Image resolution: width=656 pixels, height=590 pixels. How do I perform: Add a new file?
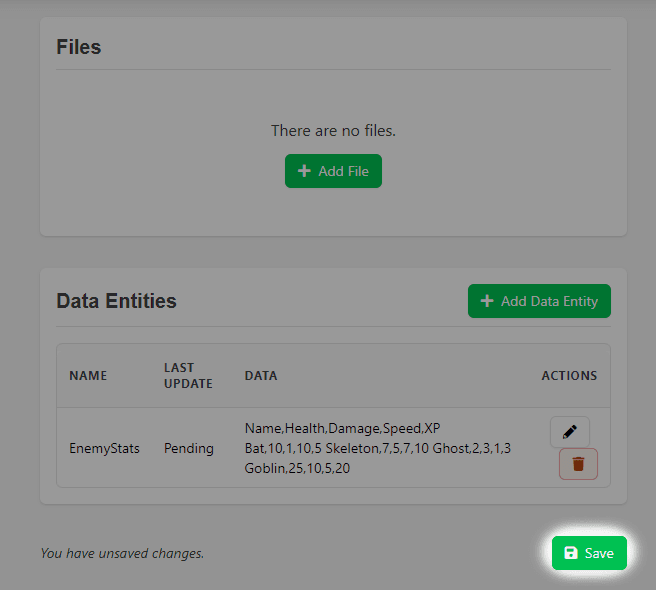333,171
